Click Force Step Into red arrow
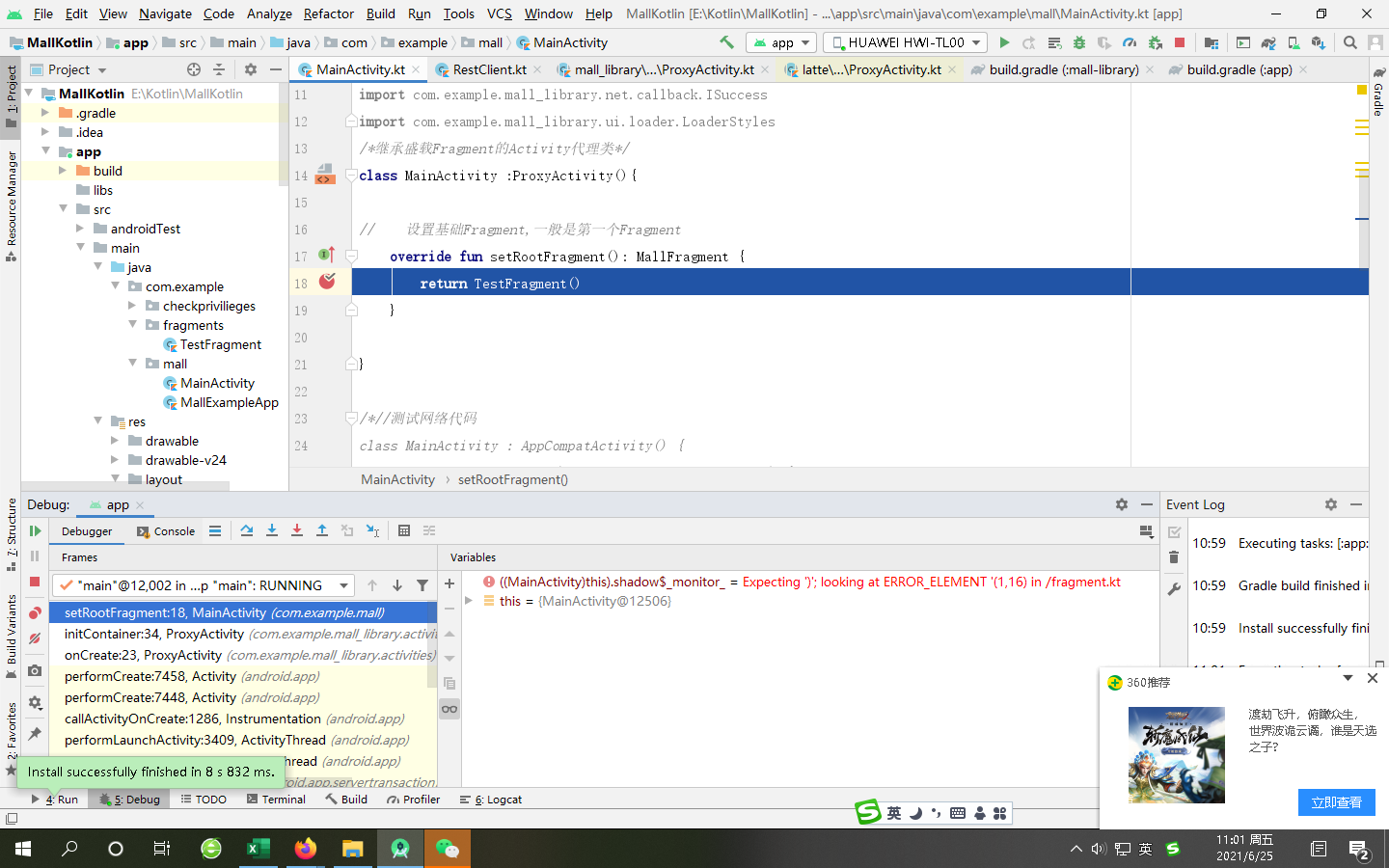1389x868 pixels. (297, 531)
